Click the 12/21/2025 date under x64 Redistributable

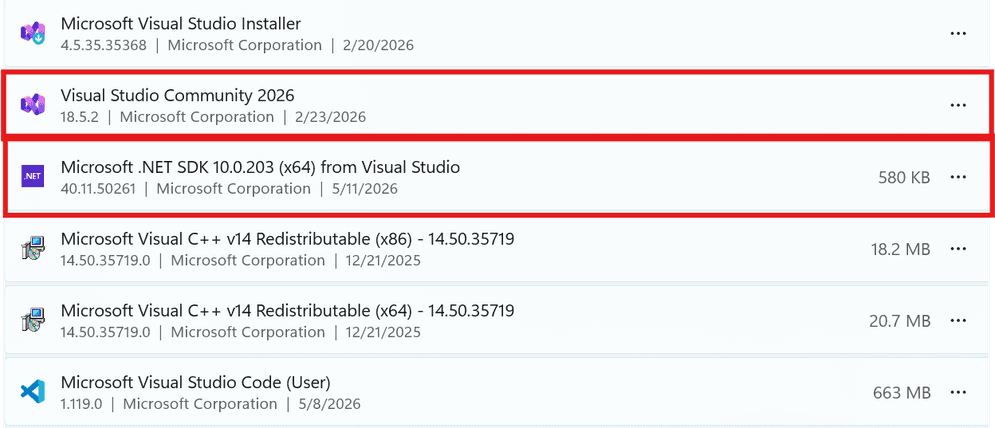click(383, 333)
